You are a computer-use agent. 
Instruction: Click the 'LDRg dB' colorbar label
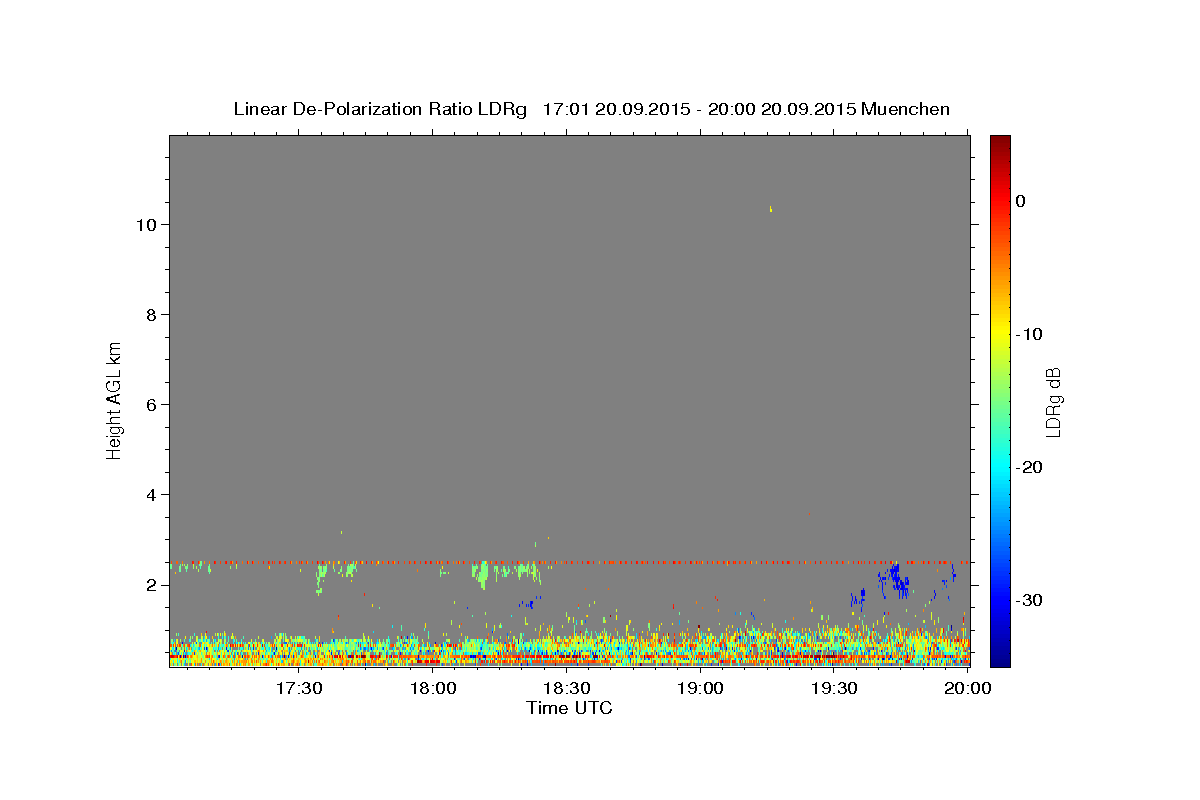pyautogui.click(x=1053, y=402)
